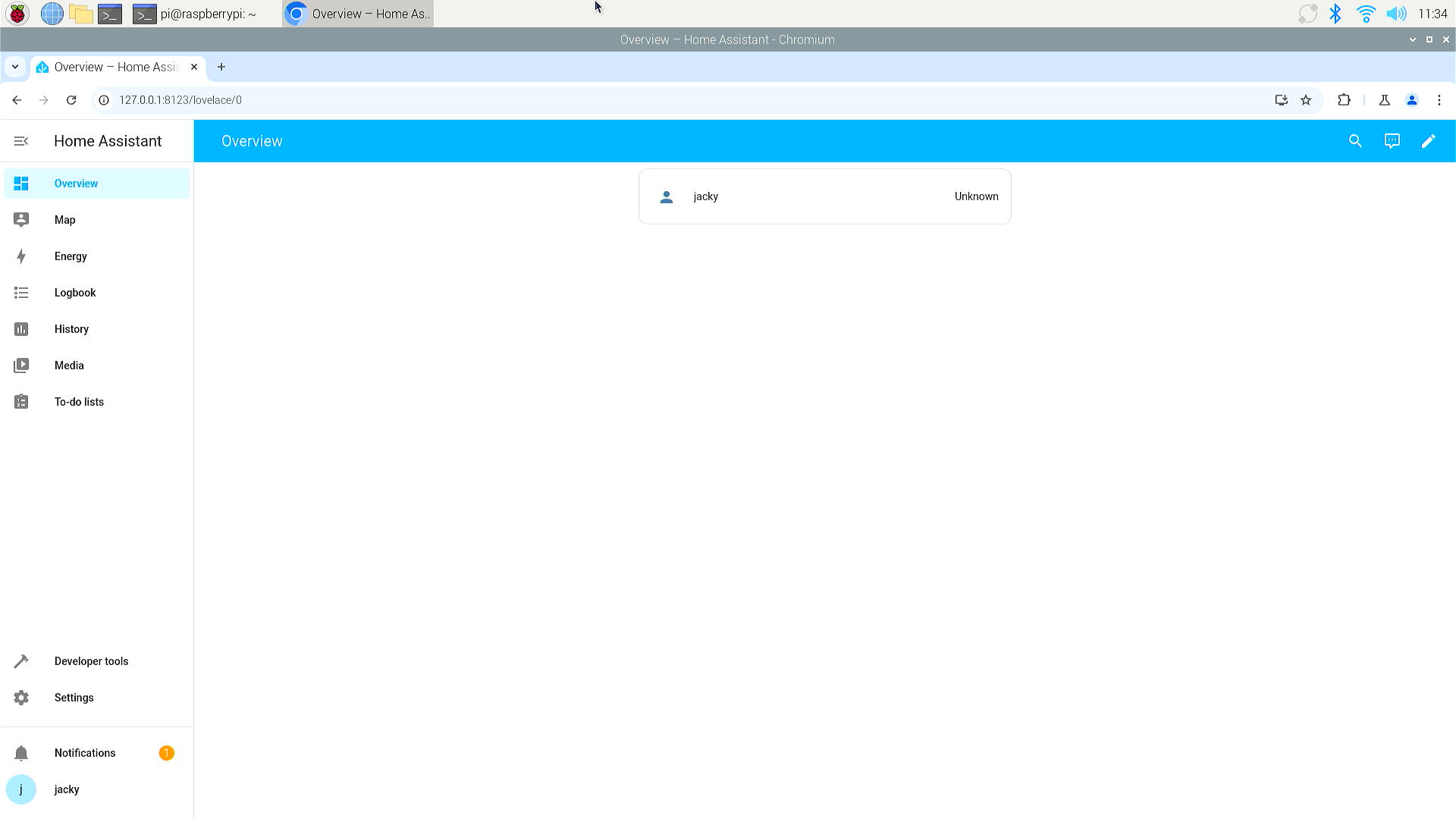Toggle WiFi system tray icon
Viewport: 1456px width, 819px height.
(x=1365, y=13)
